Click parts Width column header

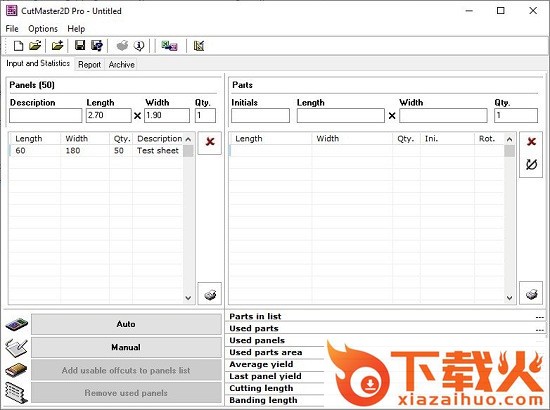pyautogui.click(x=352, y=139)
